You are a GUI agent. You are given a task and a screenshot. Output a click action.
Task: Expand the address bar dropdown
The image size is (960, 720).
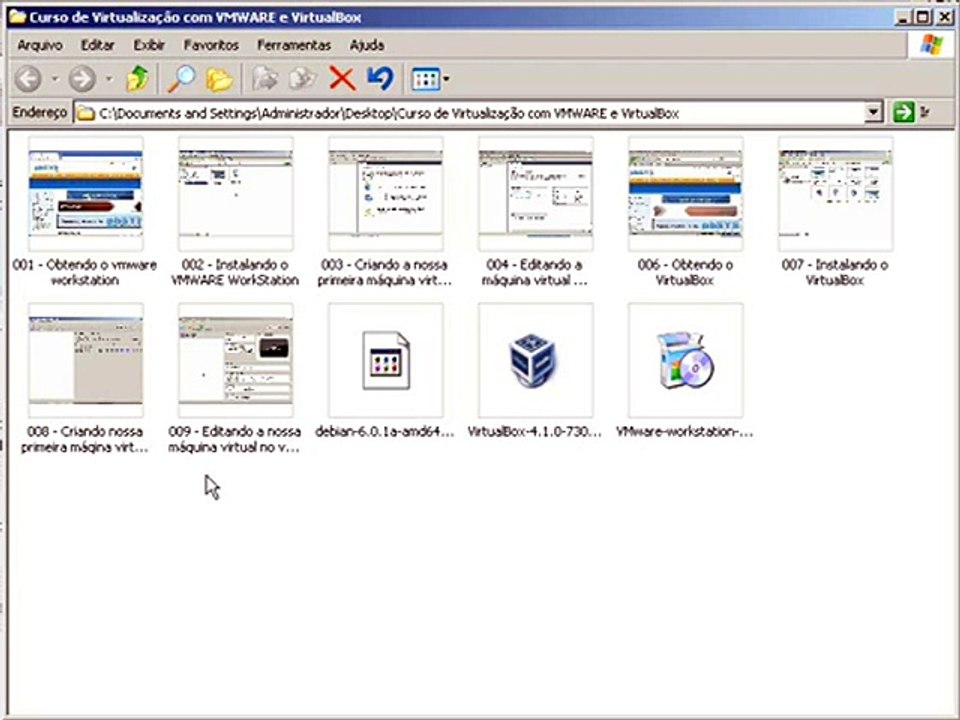point(873,113)
